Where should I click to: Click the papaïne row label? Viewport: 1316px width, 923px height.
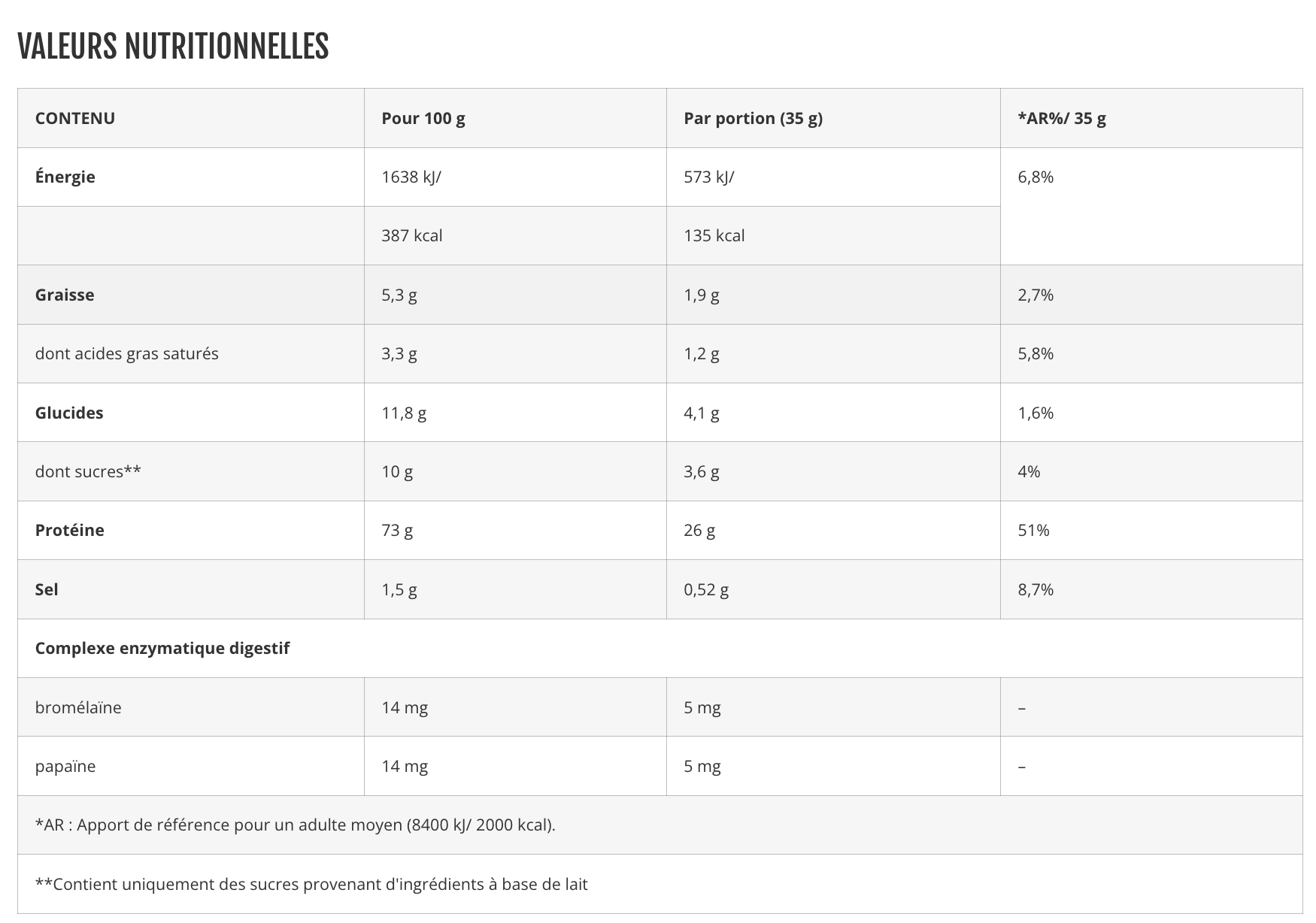65,766
